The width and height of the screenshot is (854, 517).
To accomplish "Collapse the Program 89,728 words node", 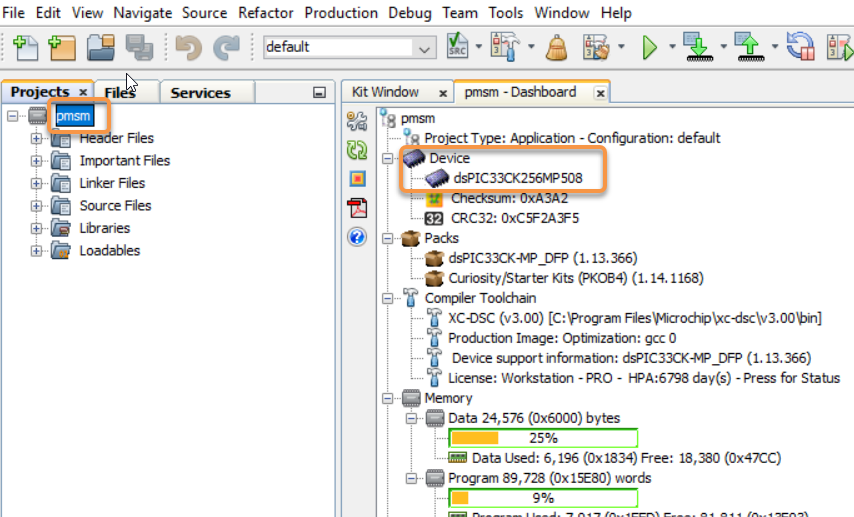I will click(x=411, y=478).
